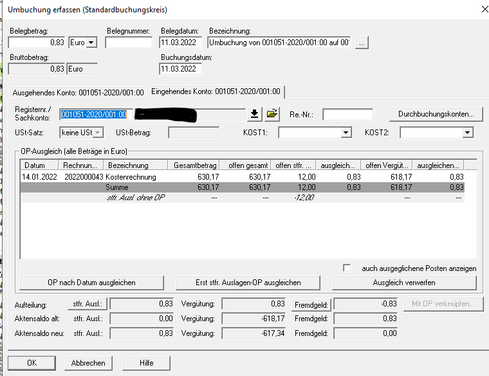Click the Abbrechen button
Viewport: 489px width, 376px height.
[88, 363]
